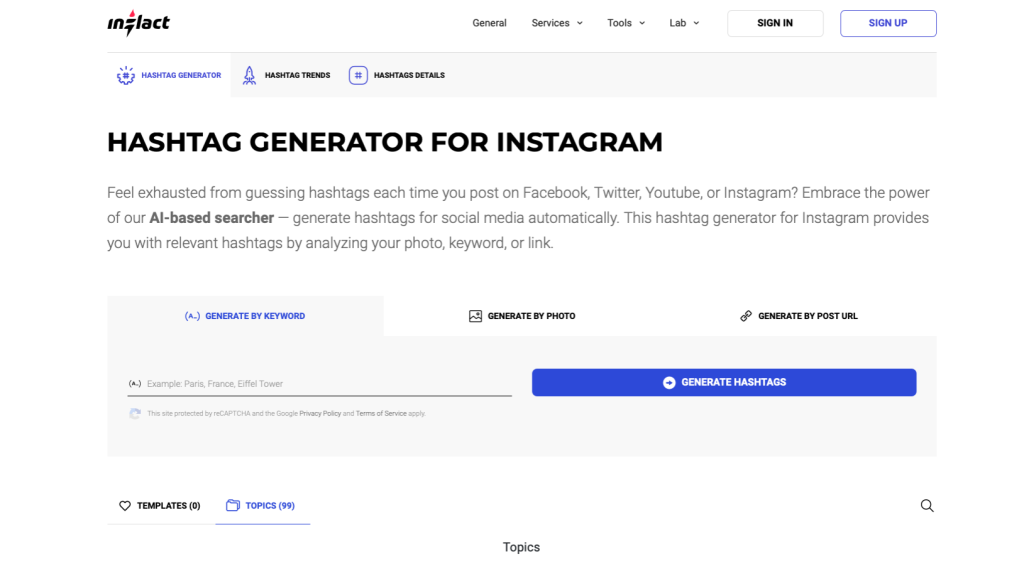Click the SIGN UP button

pyautogui.click(x=888, y=23)
